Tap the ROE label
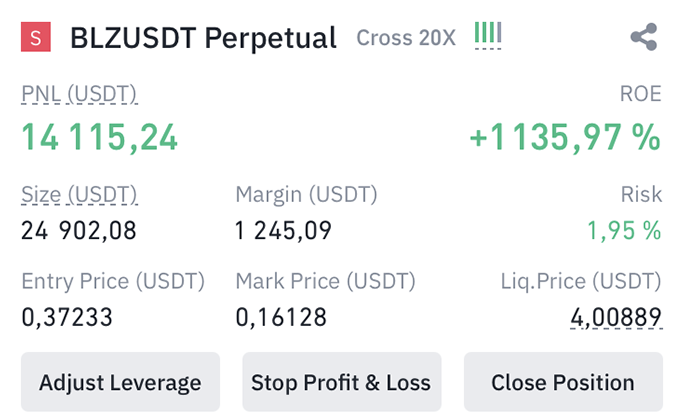Viewport: 690px width, 416px height. [x=641, y=94]
